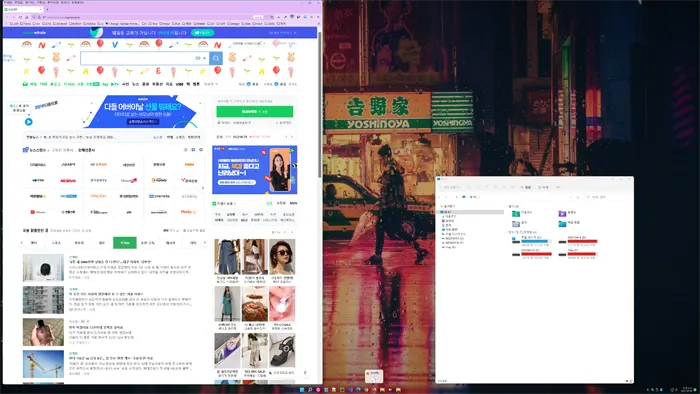Click Twg F: drive red usage bar
The width and height of the screenshot is (700, 394).
pos(582,254)
